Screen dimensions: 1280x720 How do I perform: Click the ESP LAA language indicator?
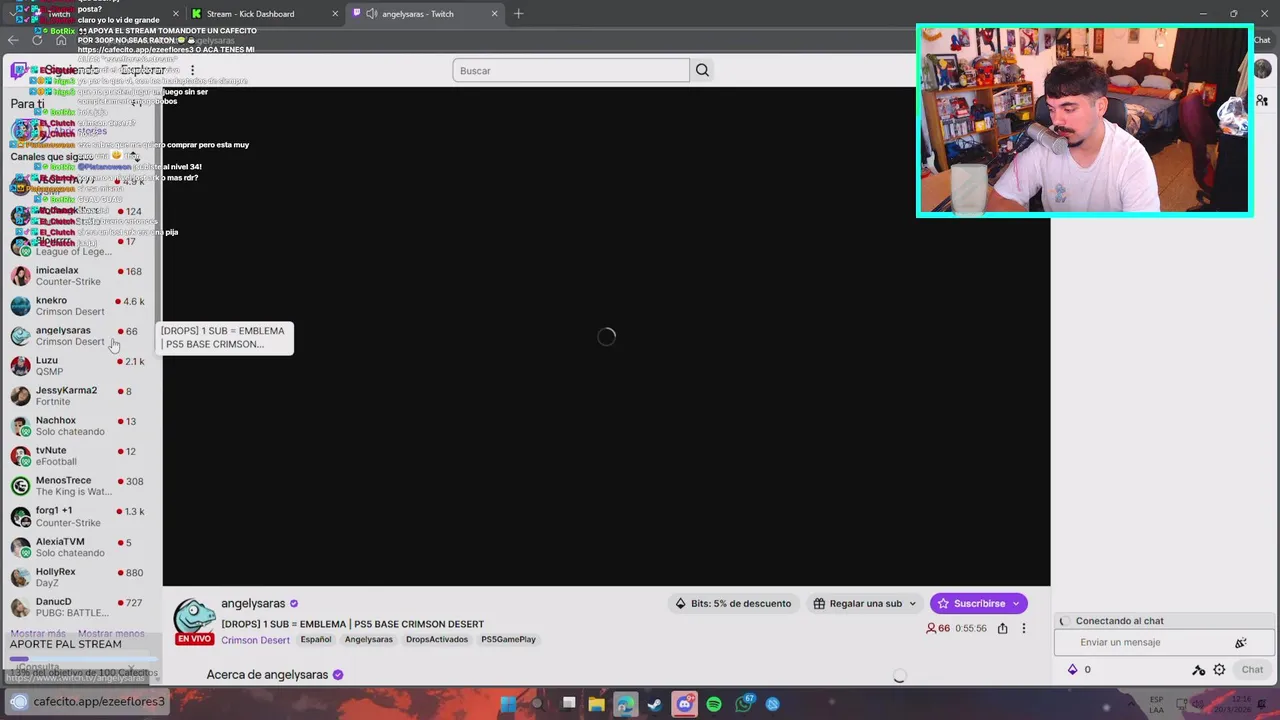pos(1156,704)
